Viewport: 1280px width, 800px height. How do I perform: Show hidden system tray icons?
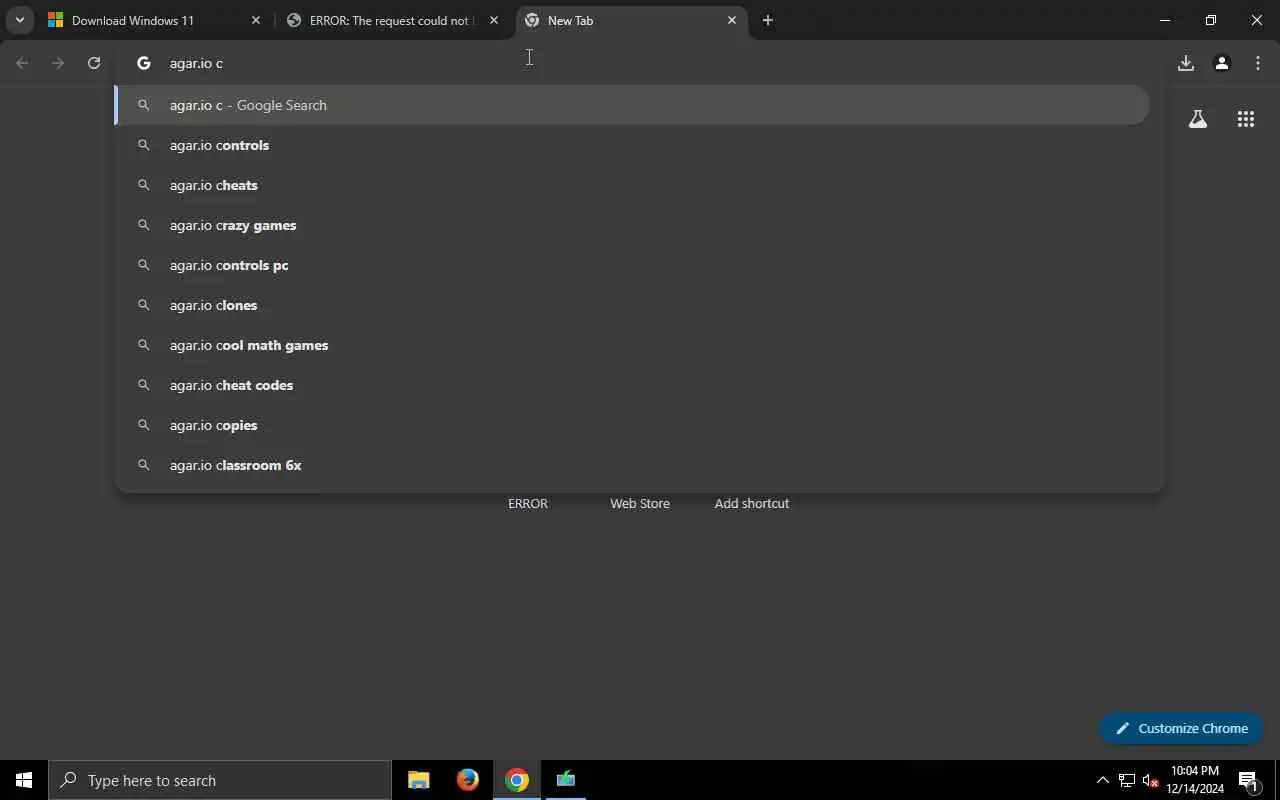tap(1103, 780)
